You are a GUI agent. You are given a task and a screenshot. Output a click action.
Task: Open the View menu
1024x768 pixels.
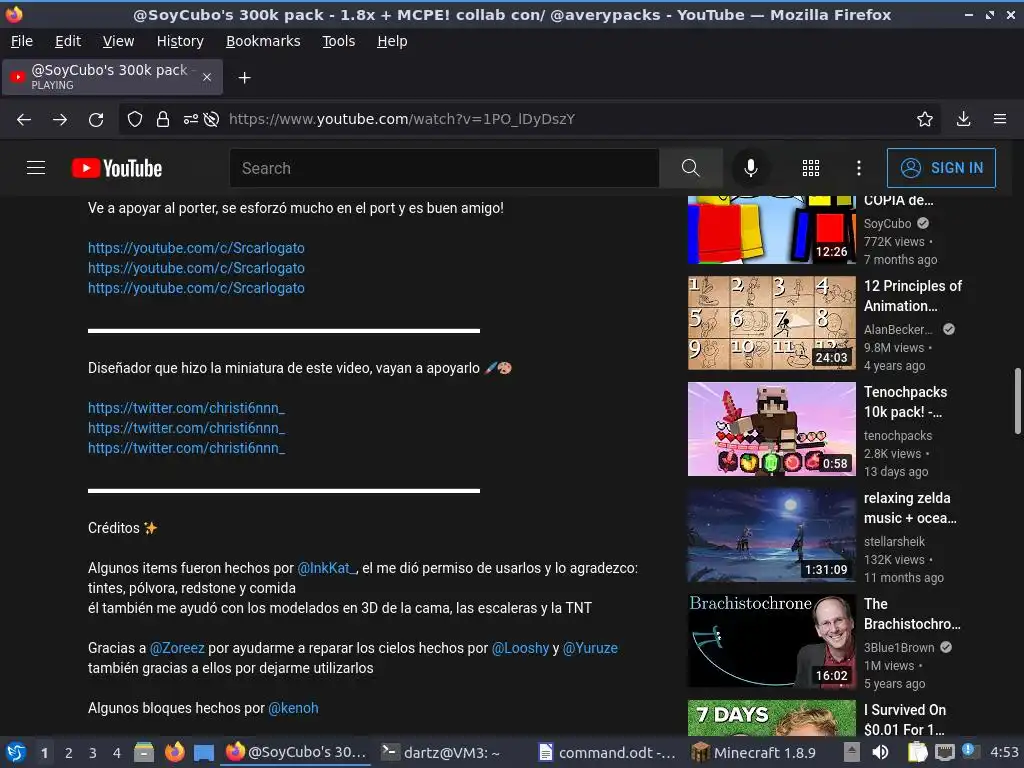click(x=118, y=41)
